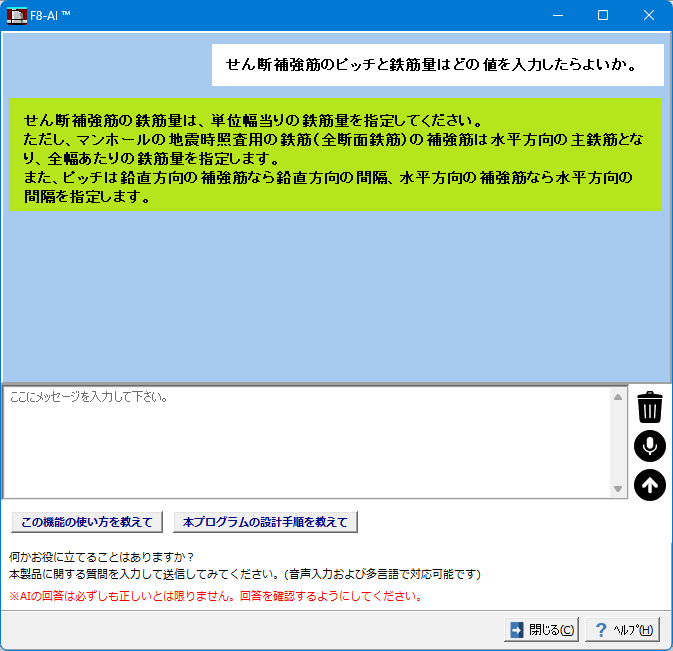Screen dimensions: 673x651
Task: Click the trash icon to clear chat
Action: (x=649, y=407)
